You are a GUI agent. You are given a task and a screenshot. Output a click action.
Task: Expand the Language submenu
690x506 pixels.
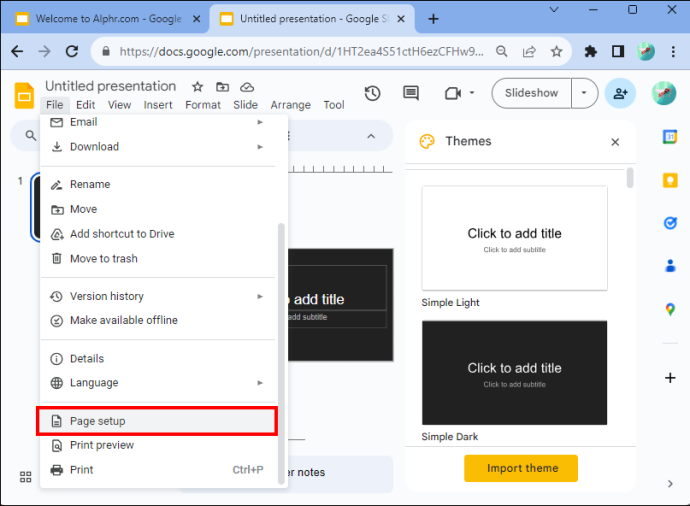159,383
